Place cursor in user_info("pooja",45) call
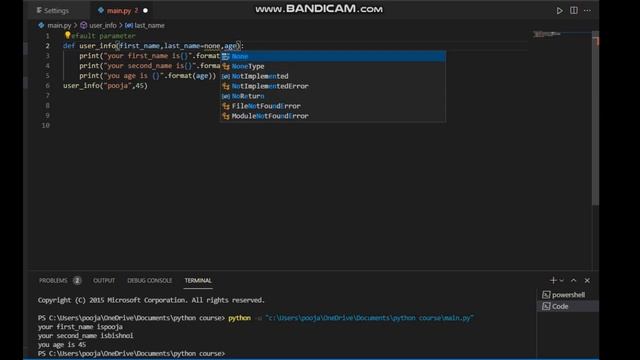The image size is (640, 360). pos(105,86)
